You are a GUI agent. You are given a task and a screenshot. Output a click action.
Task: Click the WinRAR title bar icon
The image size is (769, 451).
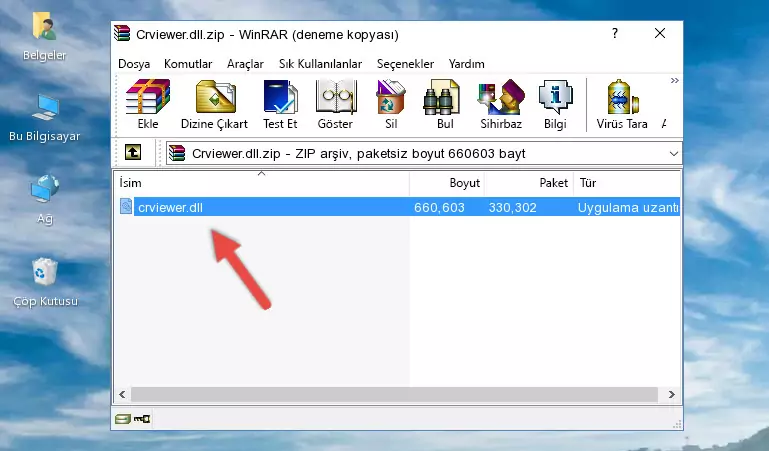click(123, 34)
